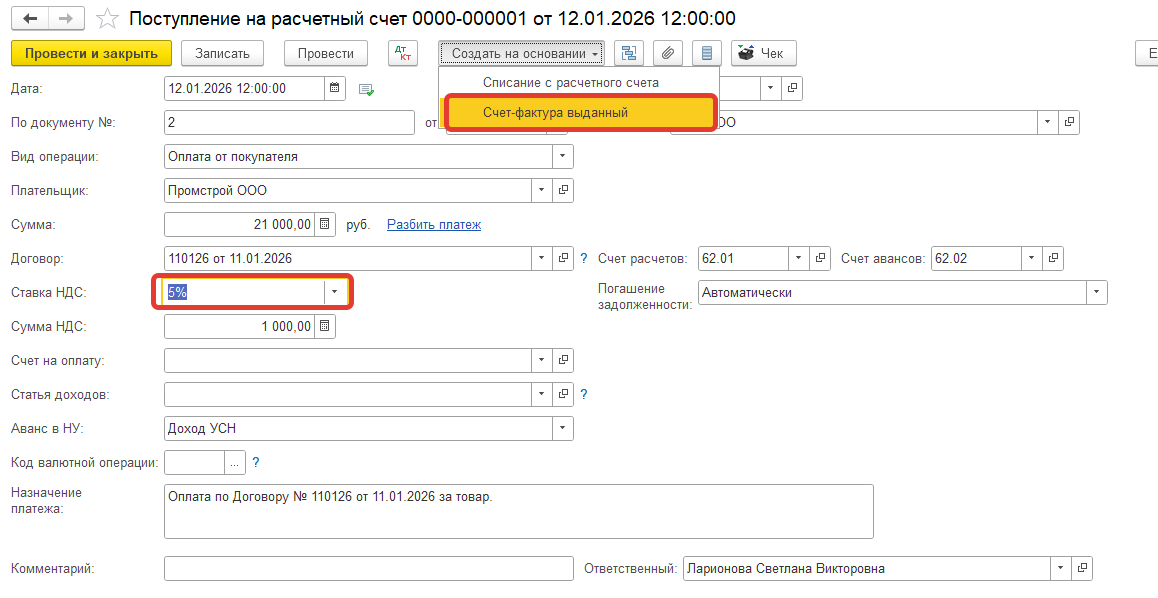The height and width of the screenshot is (598, 1158).
Task: Expand the Аванс в НУ dropdown
Action: 562,428
